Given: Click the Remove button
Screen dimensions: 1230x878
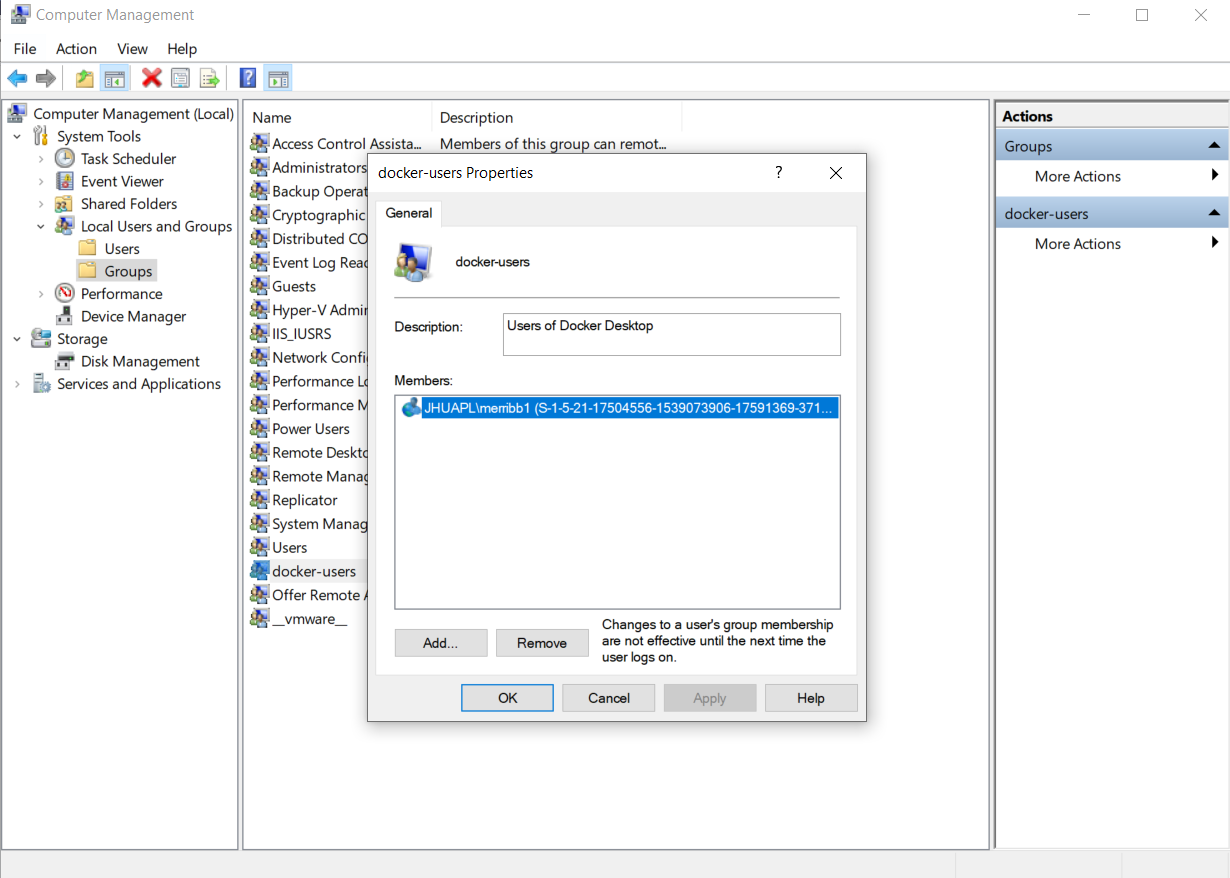Looking at the screenshot, I should pos(542,643).
